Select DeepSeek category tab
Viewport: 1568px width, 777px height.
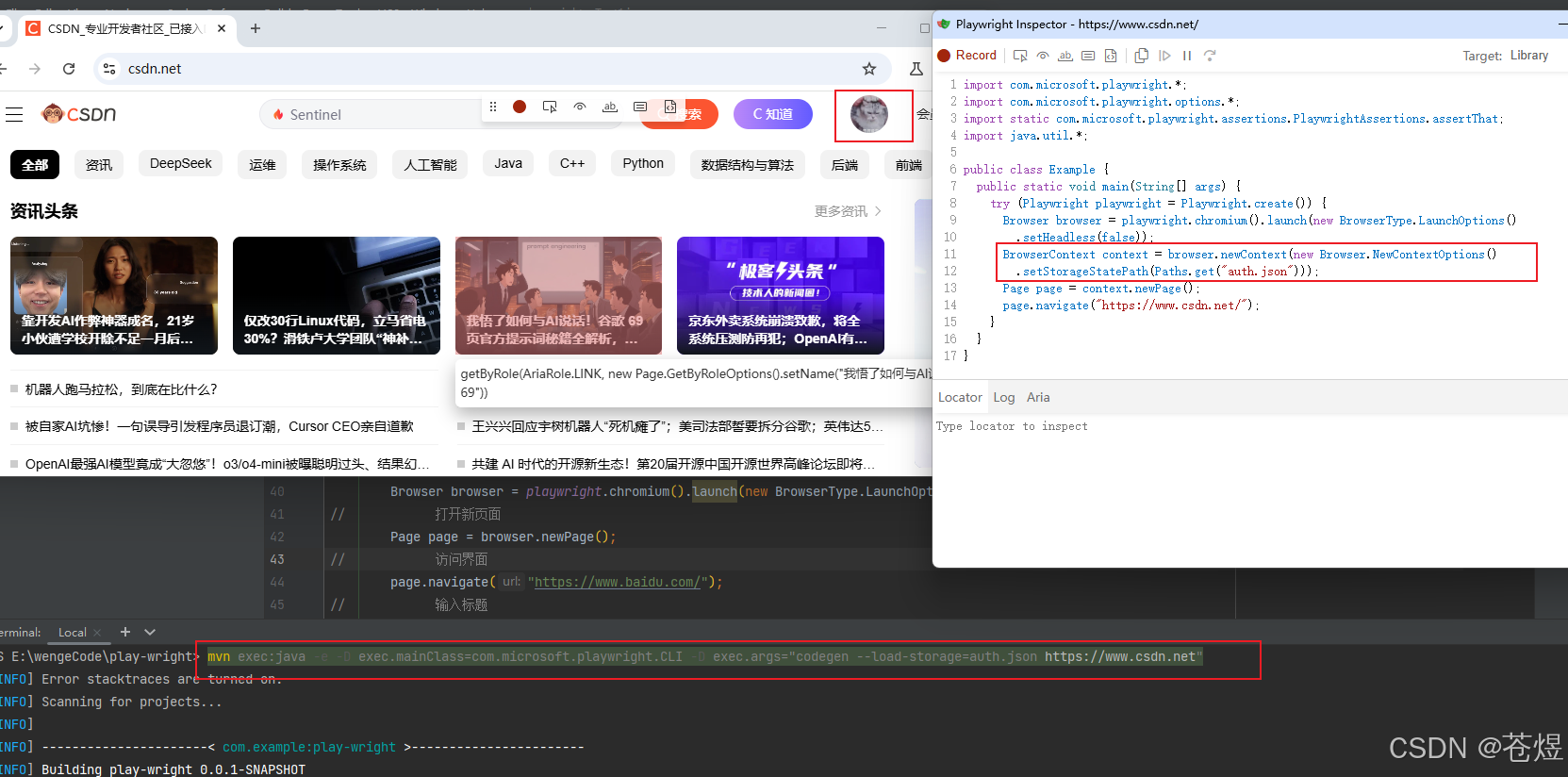pyautogui.click(x=181, y=163)
